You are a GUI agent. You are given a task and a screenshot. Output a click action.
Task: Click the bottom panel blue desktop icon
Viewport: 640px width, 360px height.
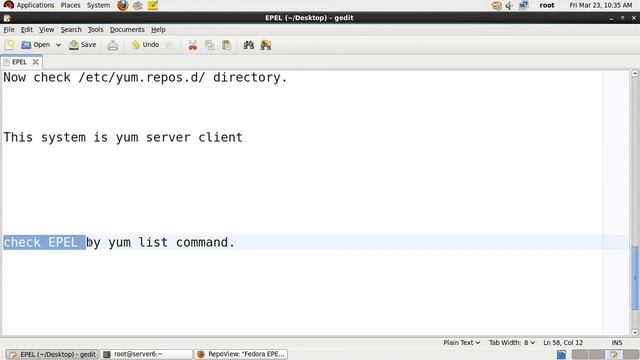pyautogui.click(x=562, y=354)
